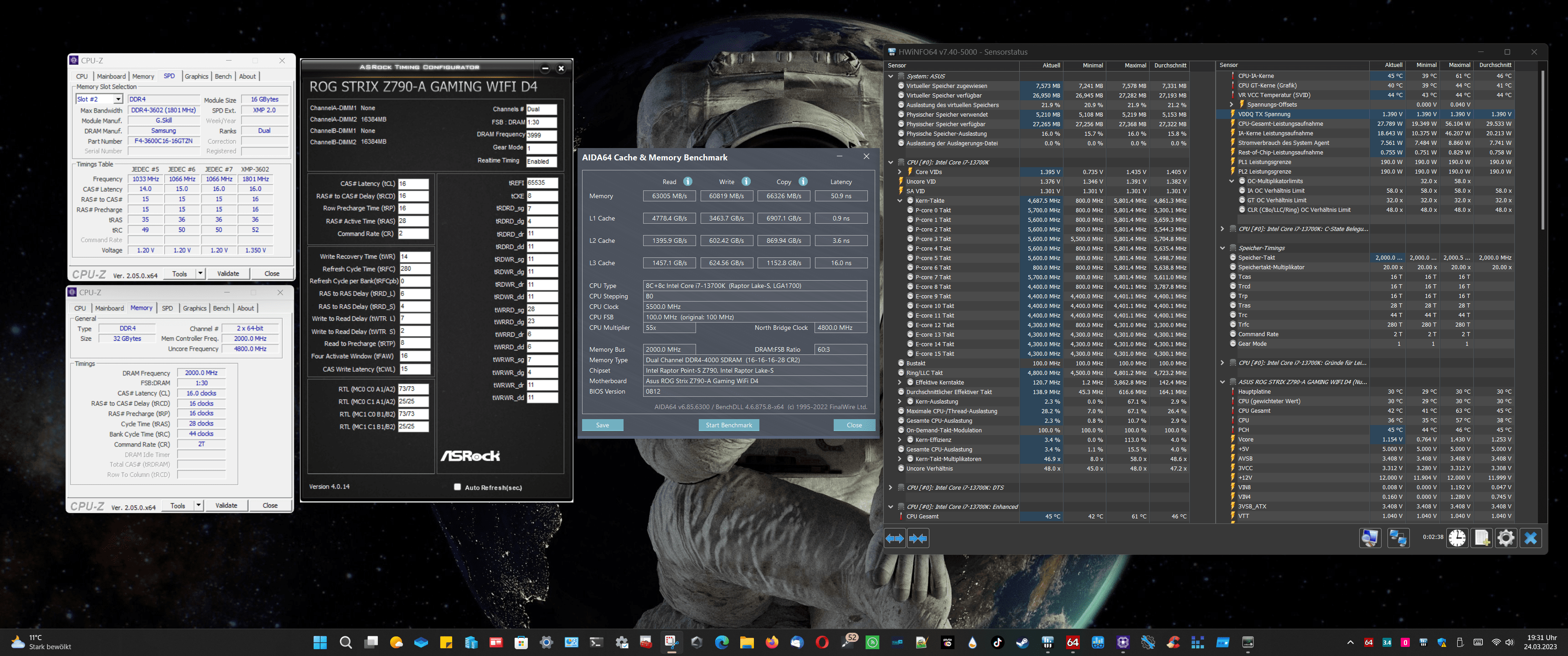Open File Explorer folder on taskbar
The height and width of the screenshot is (656, 1568).
(747, 642)
